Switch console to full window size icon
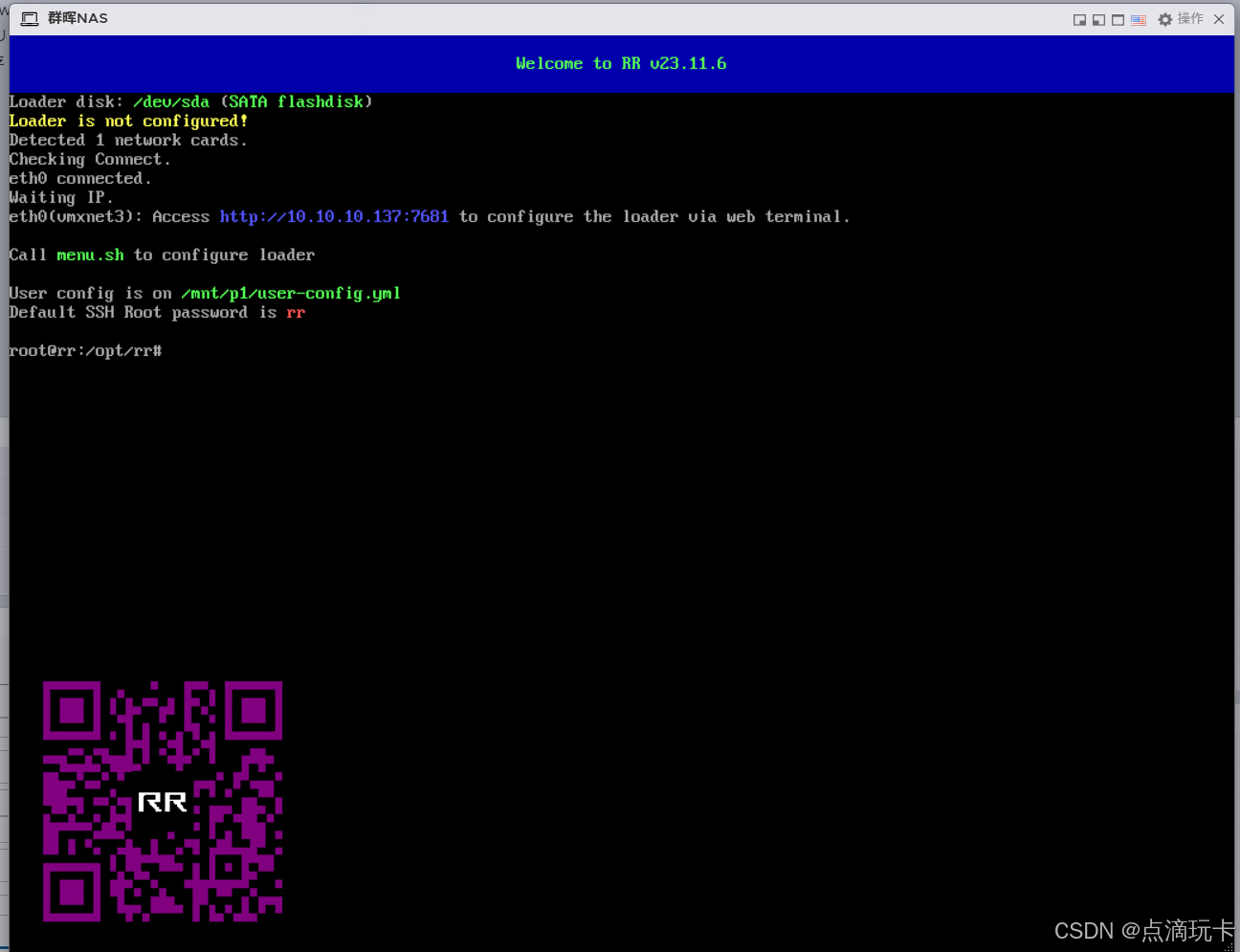The width and height of the screenshot is (1240, 952). click(1118, 19)
